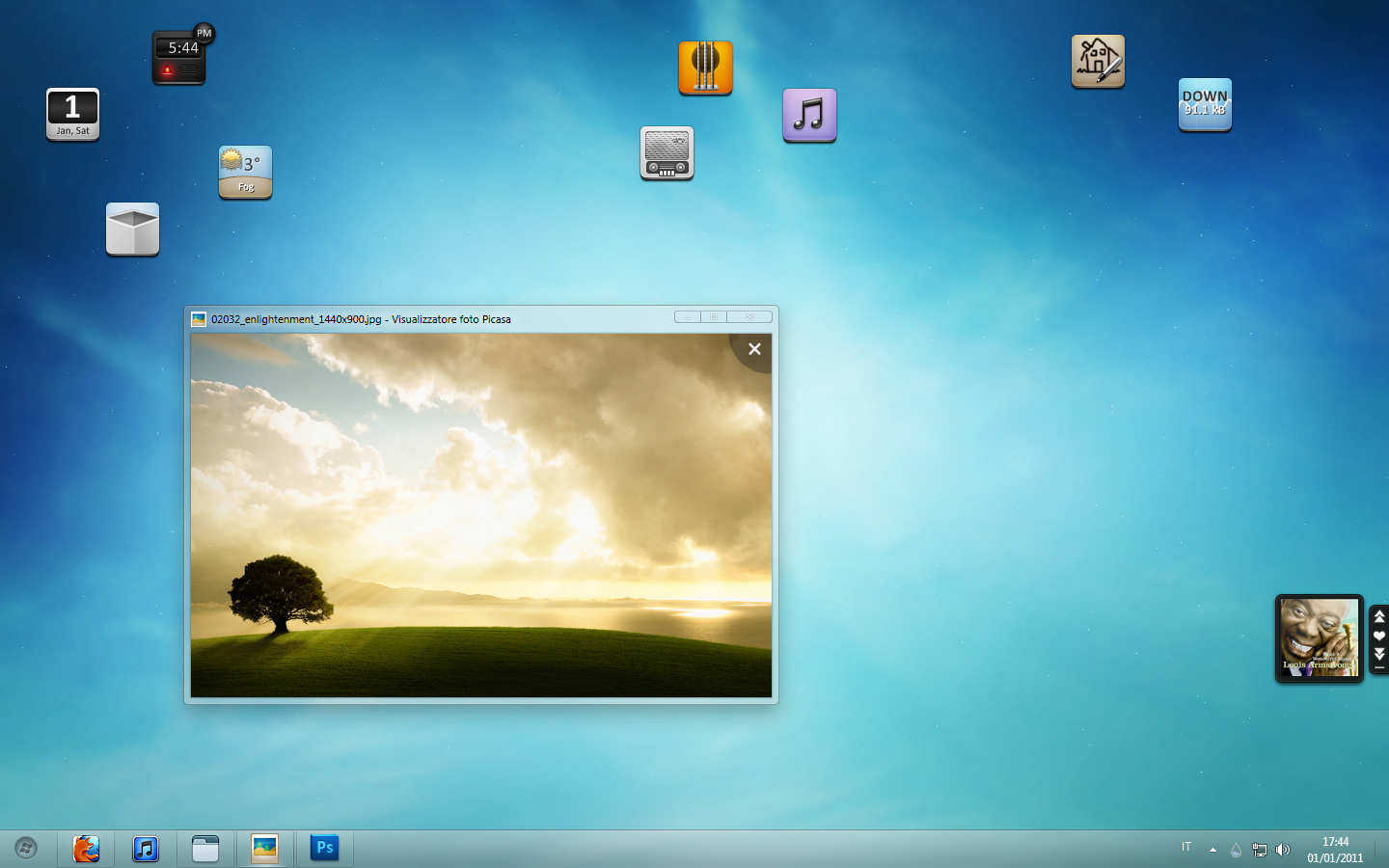
Task: Click the Louis Armstrong album cover
Action: [x=1319, y=637]
